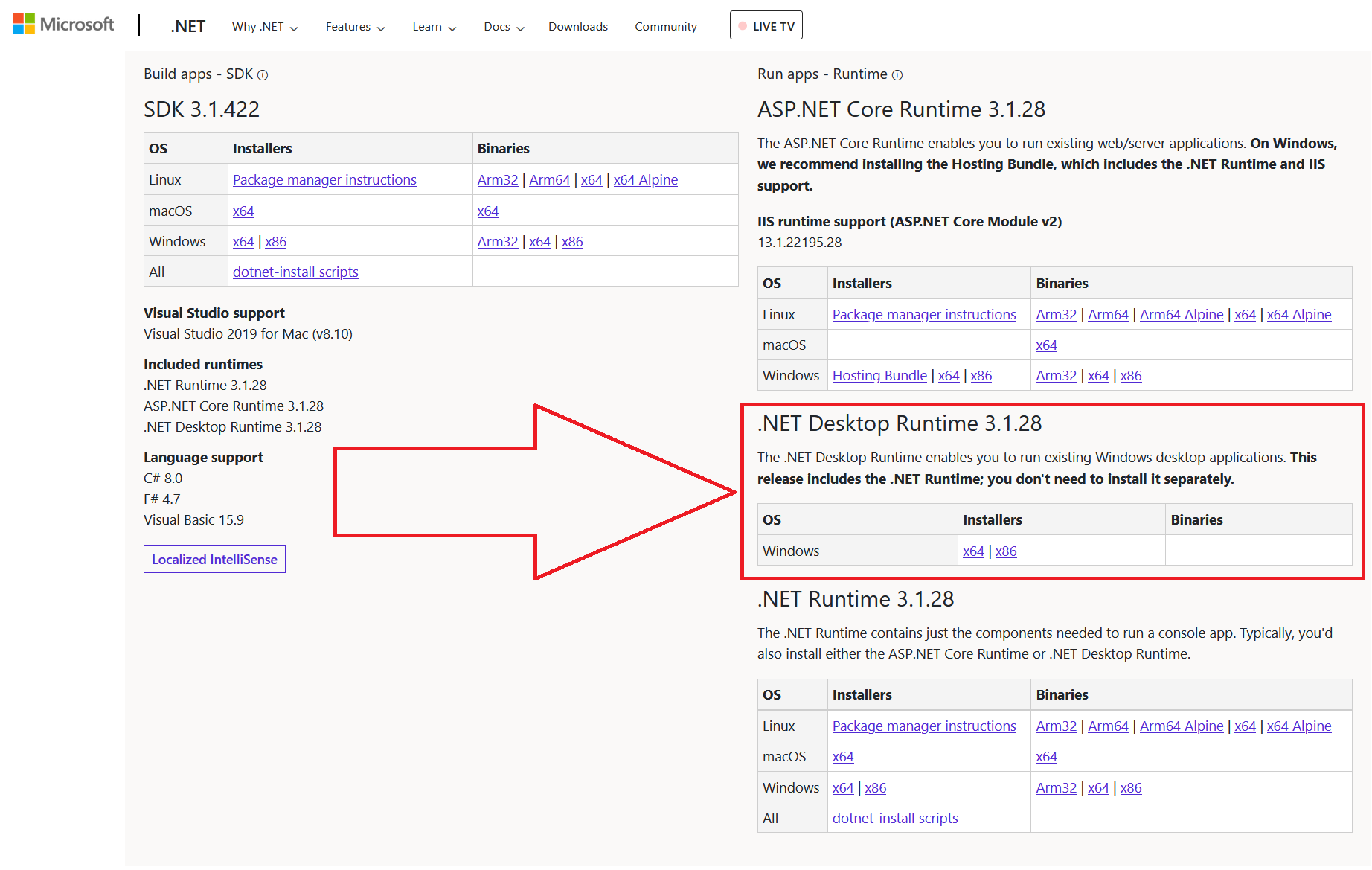Download .NET Runtime Windows x64 binary
This screenshot has width=1372, height=870.
pos(1099,788)
